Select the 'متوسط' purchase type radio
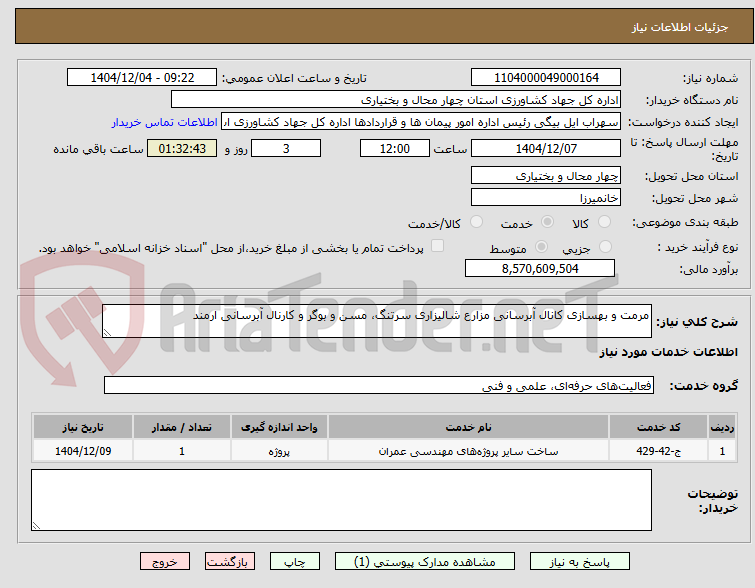Viewport: 755px width, 588px height. (x=541, y=247)
